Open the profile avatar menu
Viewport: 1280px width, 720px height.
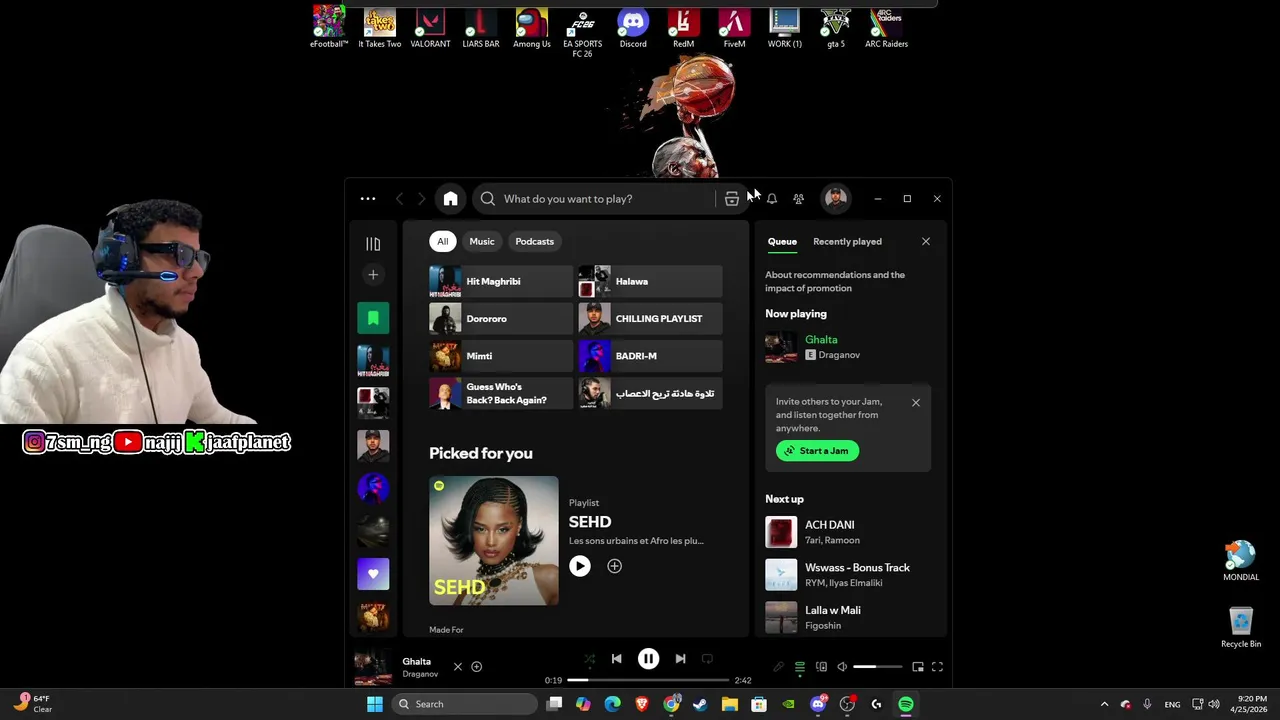[x=836, y=199]
